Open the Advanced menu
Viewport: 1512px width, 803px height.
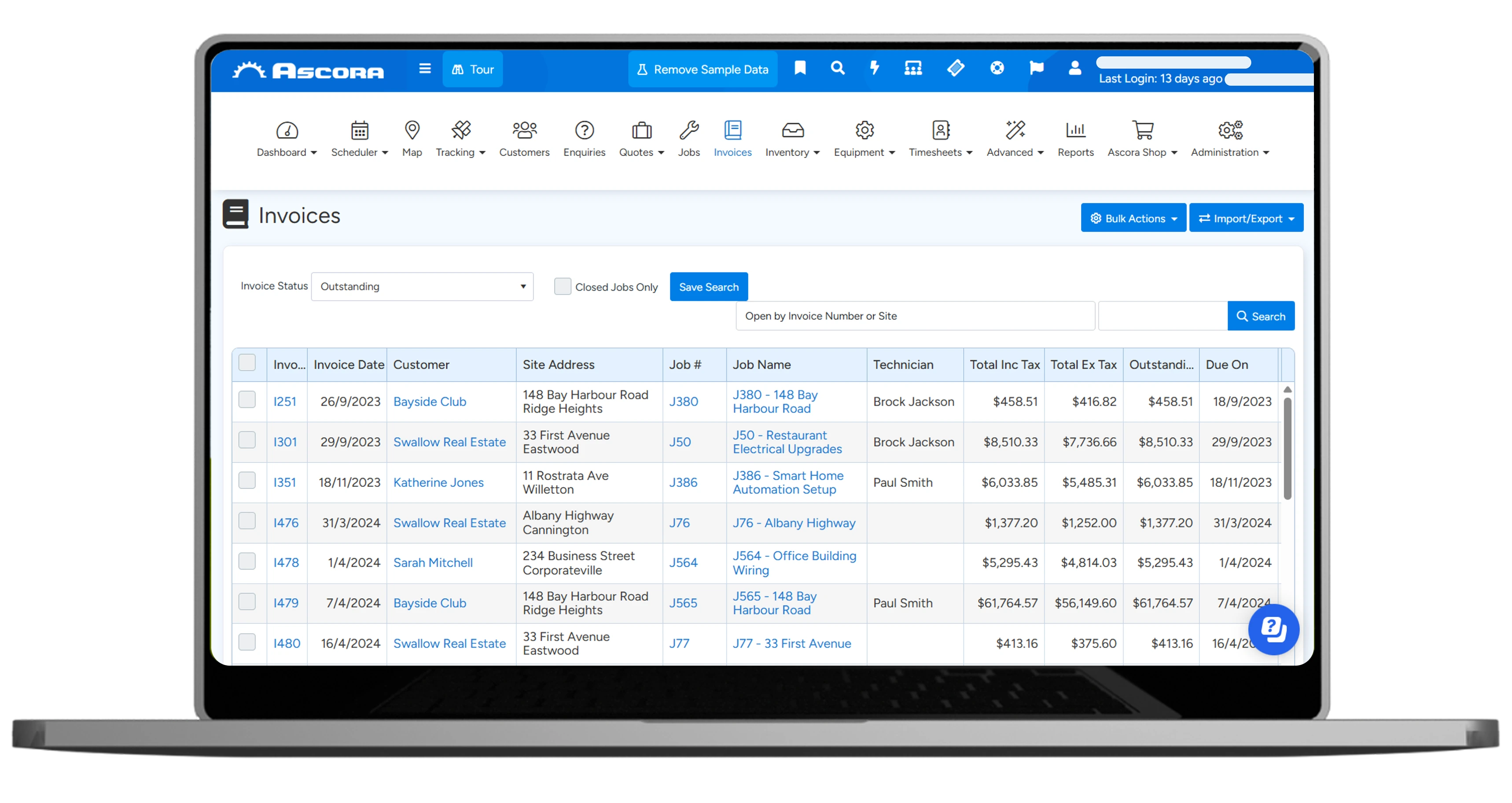(x=1015, y=139)
